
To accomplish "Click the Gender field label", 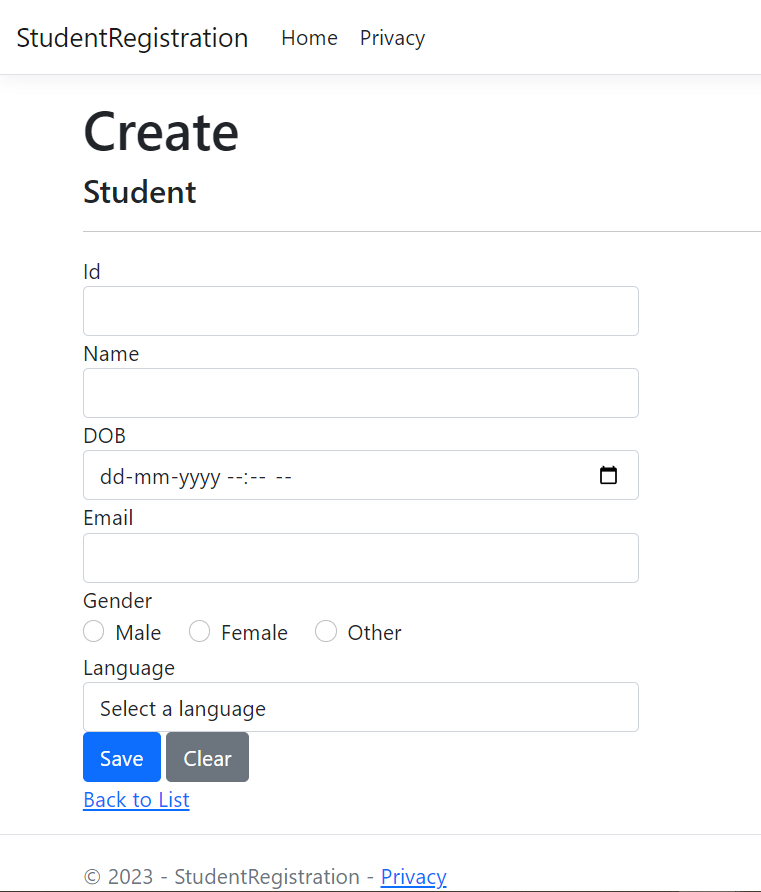I will (117, 601).
